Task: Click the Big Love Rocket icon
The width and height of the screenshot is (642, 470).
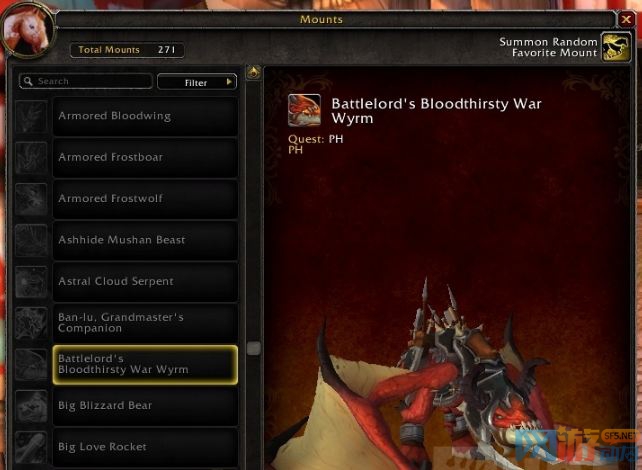Action: coord(31,447)
